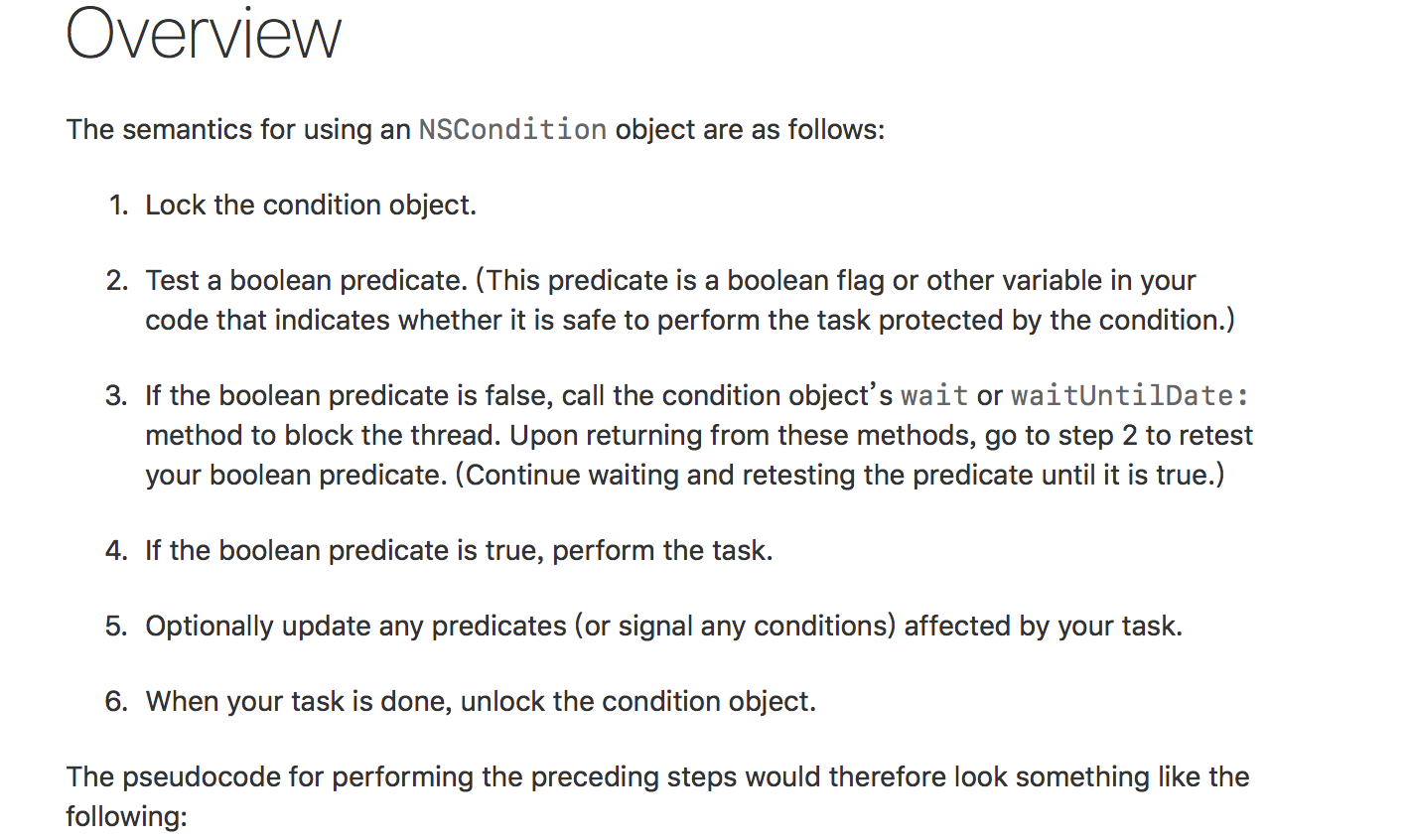The width and height of the screenshot is (1410, 840).
Task: Click the 'The pseudocode for performing' paragraph
Action: tap(656, 777)
